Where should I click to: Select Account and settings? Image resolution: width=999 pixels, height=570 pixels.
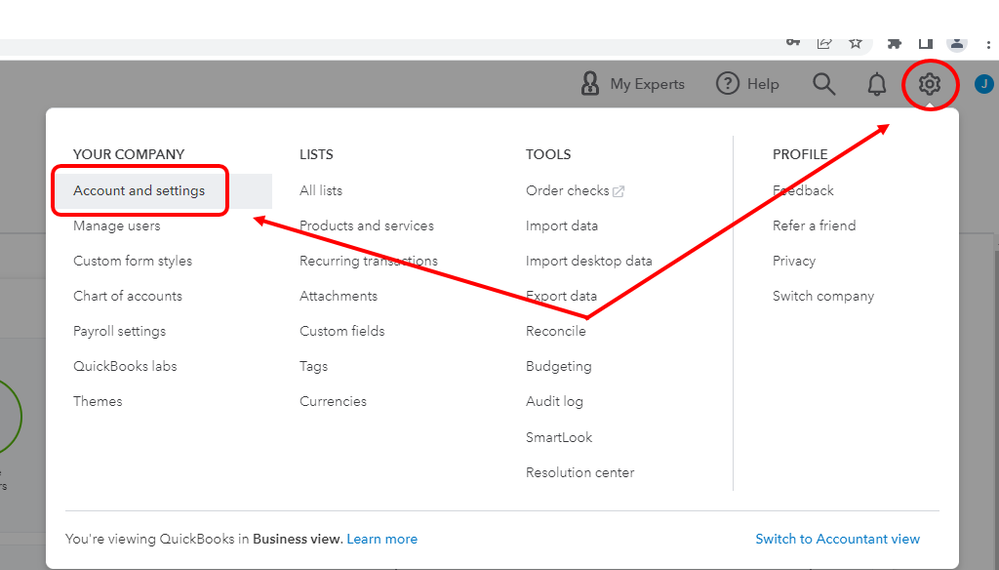pyautogui.click(x=139, y=191)
